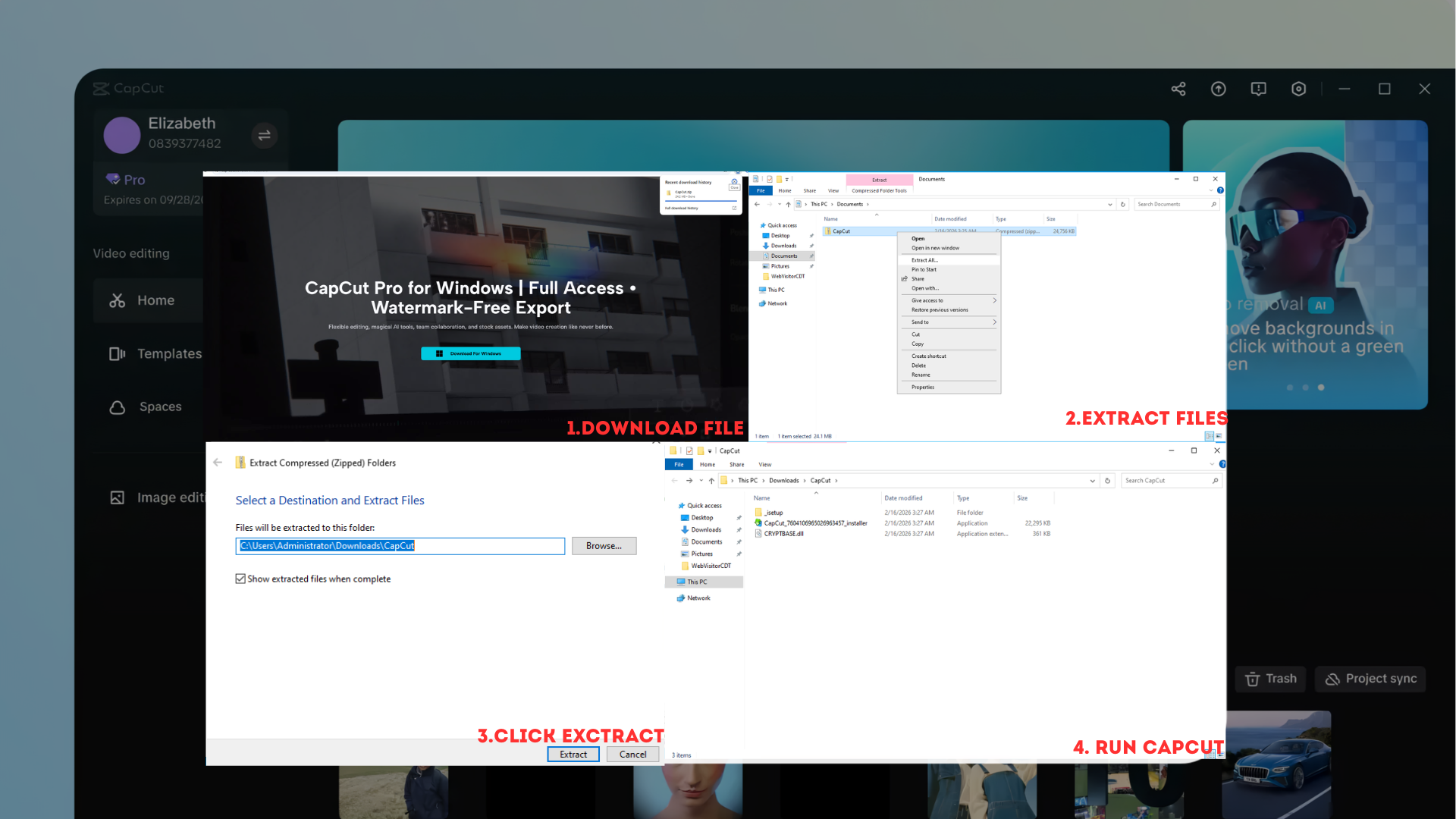The image size is (1456, 819).
Task: Click the upload arrow icon in title bar
Action: tap(1218, 89)
